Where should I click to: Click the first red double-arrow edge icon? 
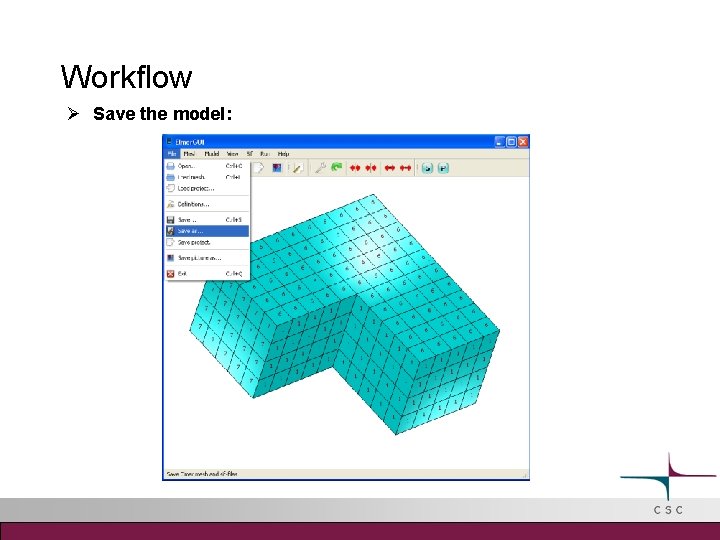coord(389,168)
